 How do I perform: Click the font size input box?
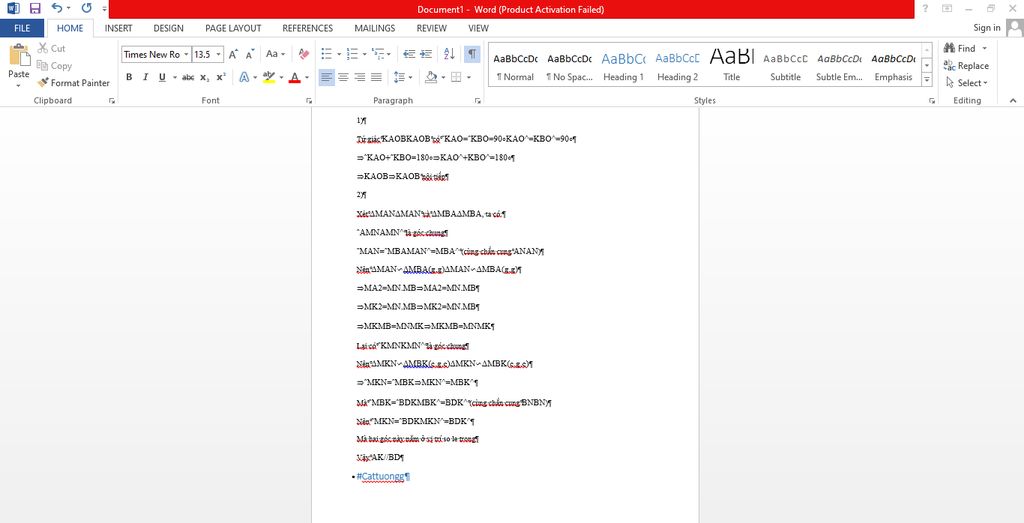tap(202, 54)
